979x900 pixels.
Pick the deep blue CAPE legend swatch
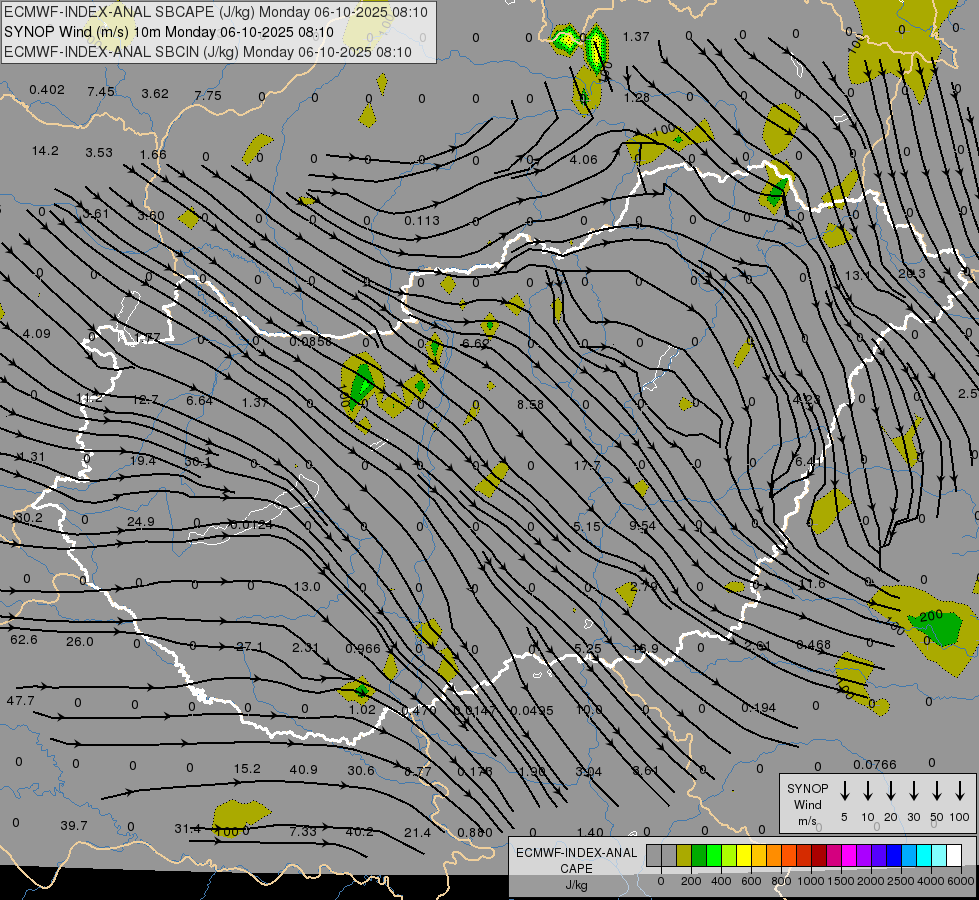tap(893, 856)
